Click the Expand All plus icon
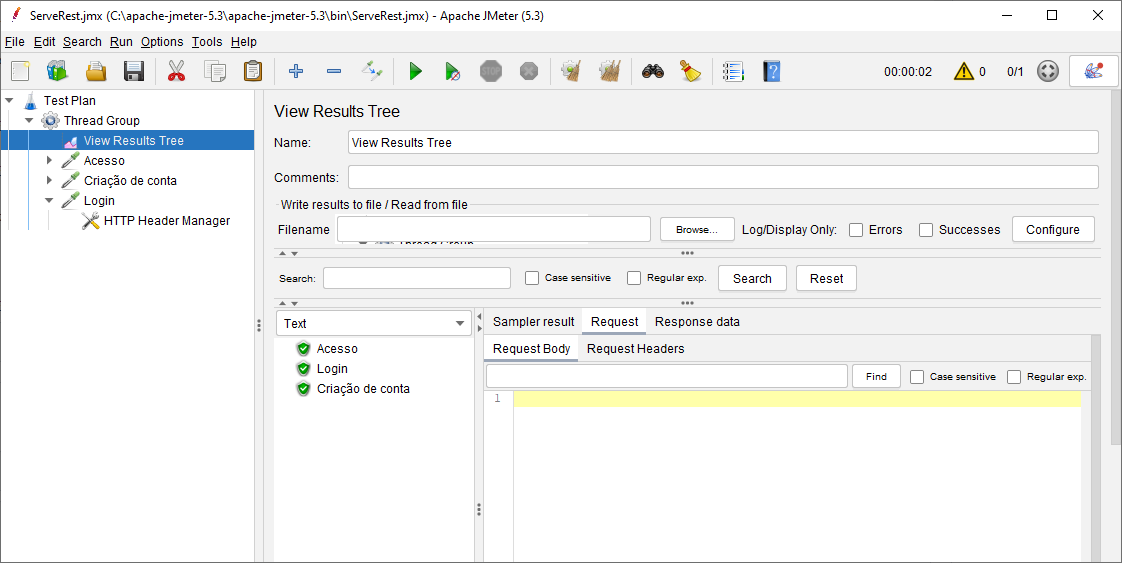The image size is (1122, 563). 296,71
